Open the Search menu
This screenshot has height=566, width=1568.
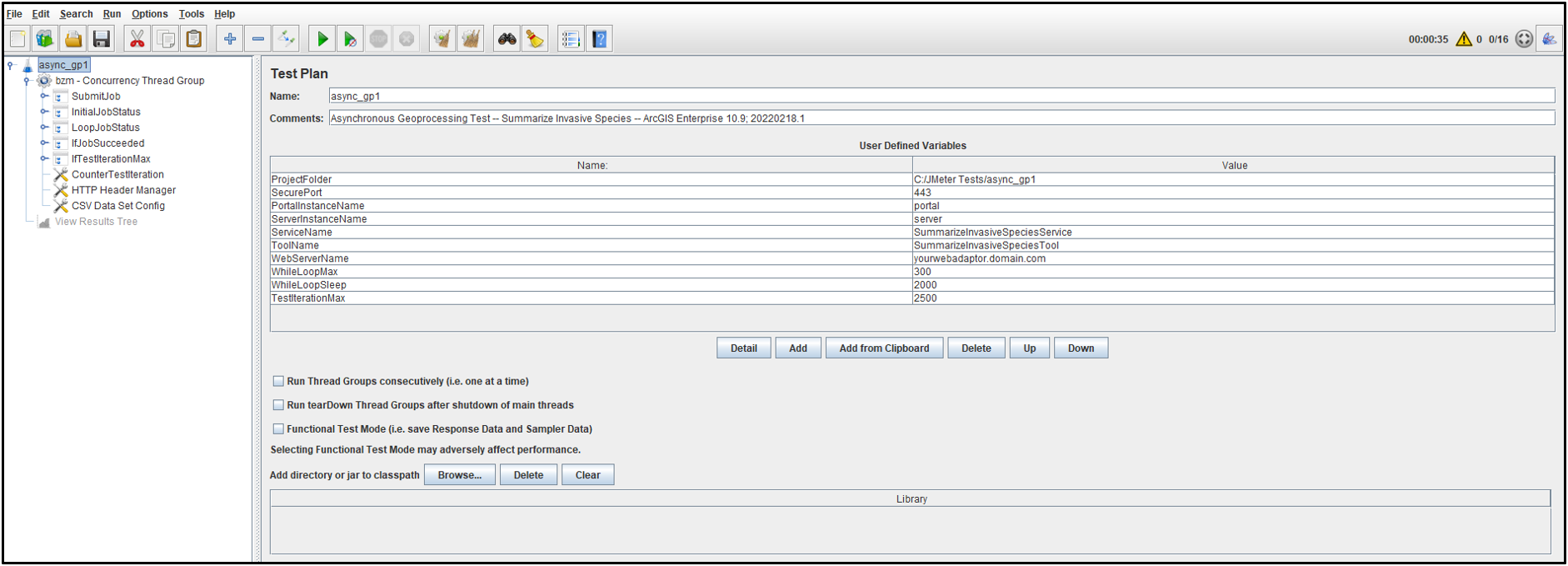(x=76, y=14)
